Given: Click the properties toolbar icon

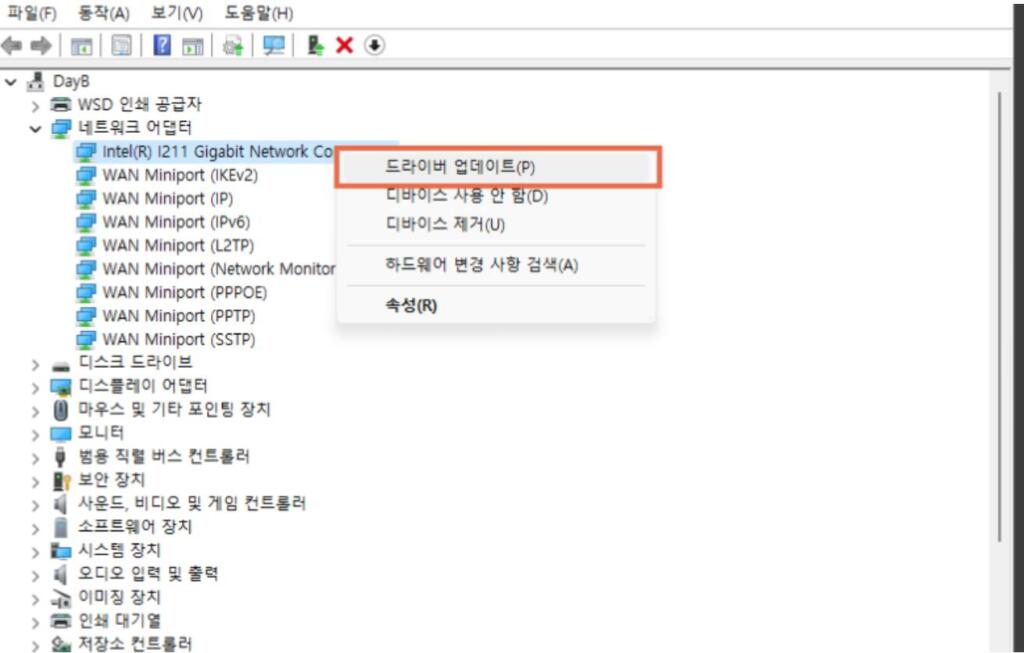Looking at the screenshot, I should tap(121, 46).
